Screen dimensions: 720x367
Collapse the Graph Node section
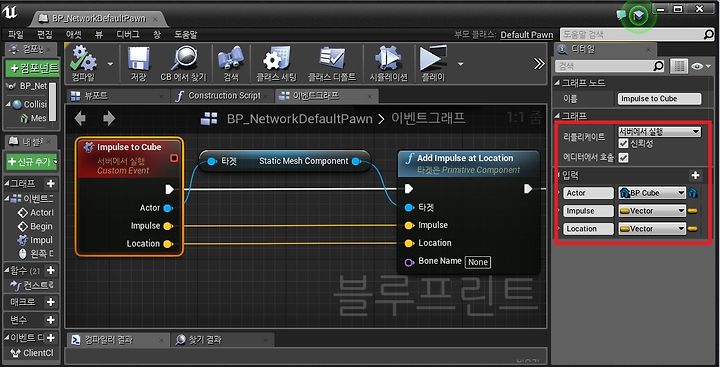tap(558, 83)
